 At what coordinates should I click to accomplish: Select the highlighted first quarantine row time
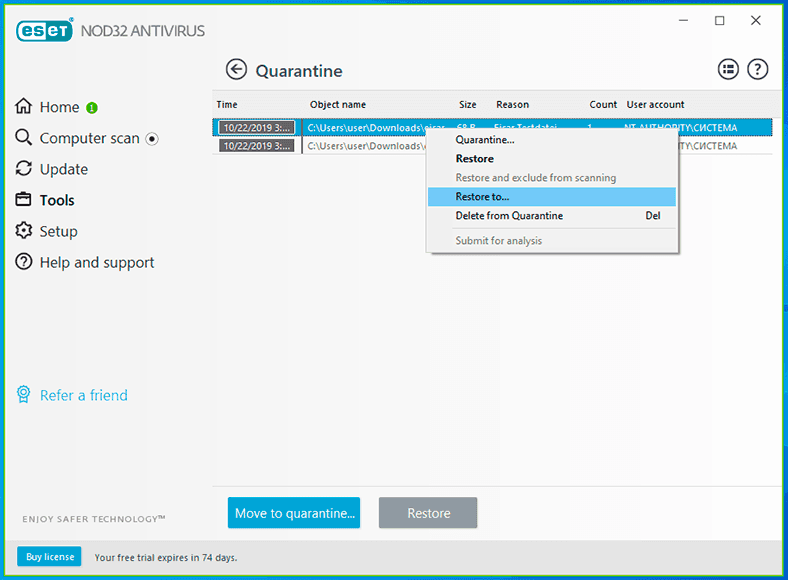(x=257, y=128)
